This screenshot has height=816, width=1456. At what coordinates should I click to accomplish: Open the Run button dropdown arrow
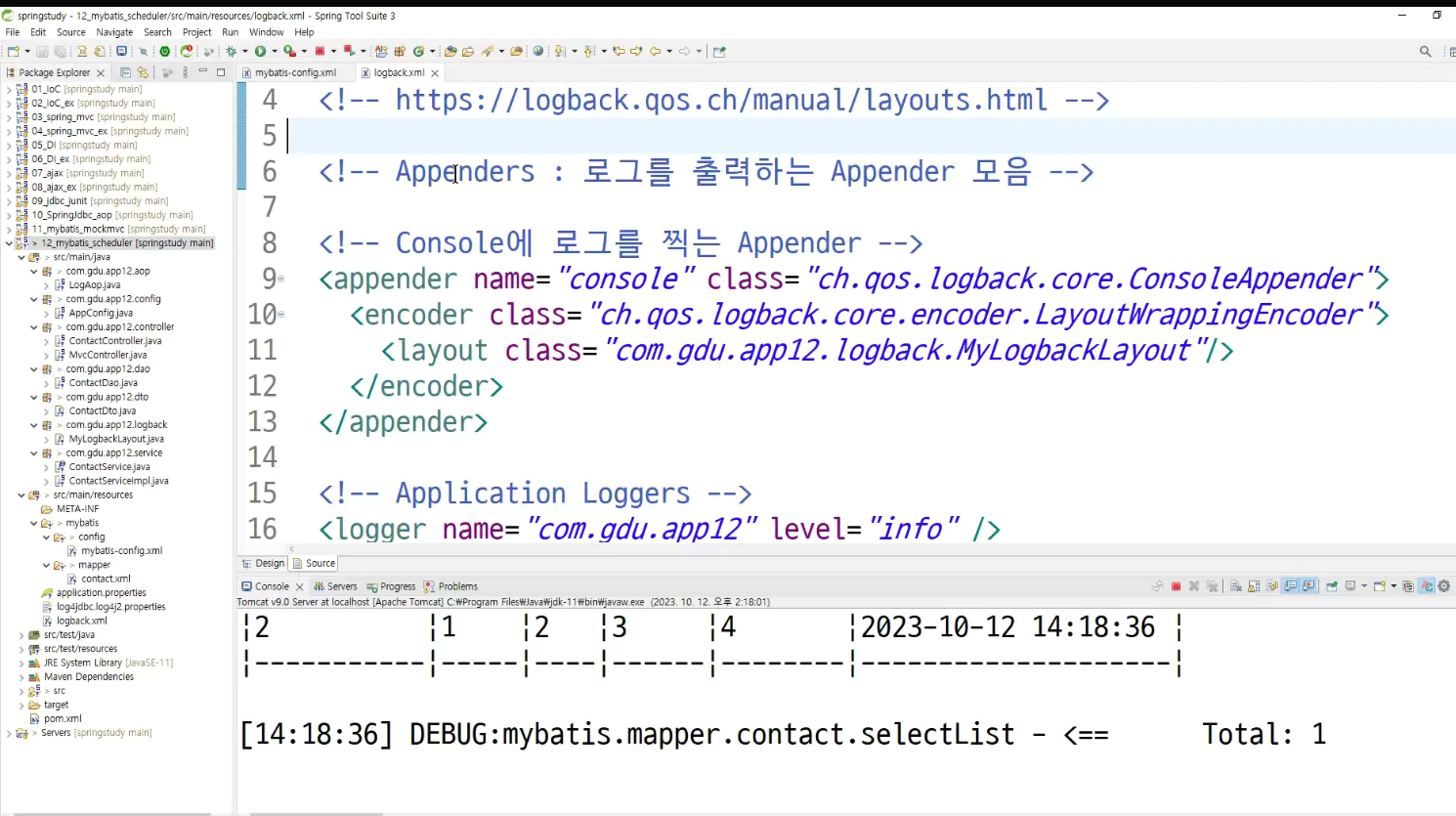click(x=275, y=51)
